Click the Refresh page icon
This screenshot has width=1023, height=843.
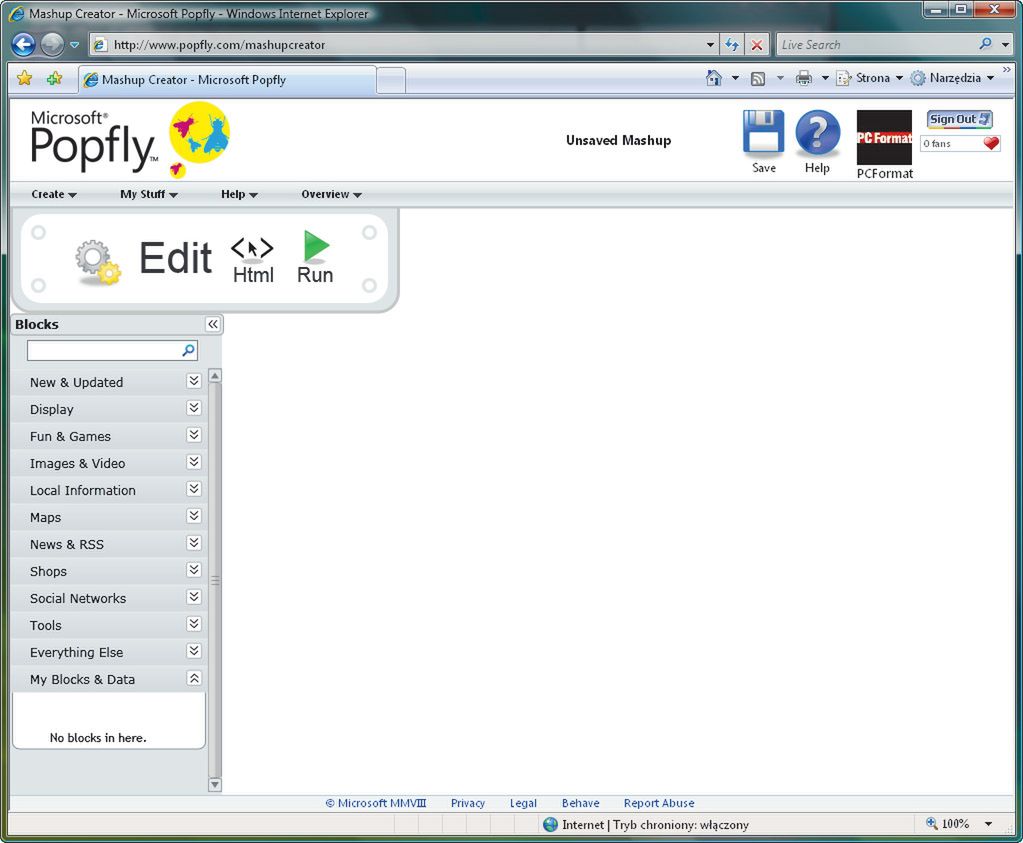click(x=732, y=44)
